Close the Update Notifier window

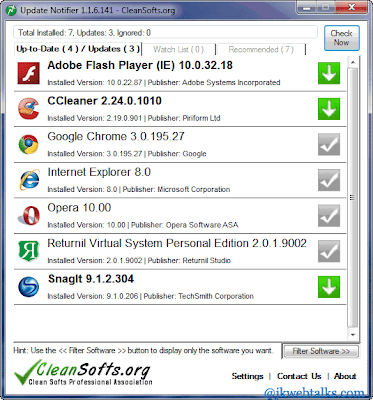click(x=351, y=6)
